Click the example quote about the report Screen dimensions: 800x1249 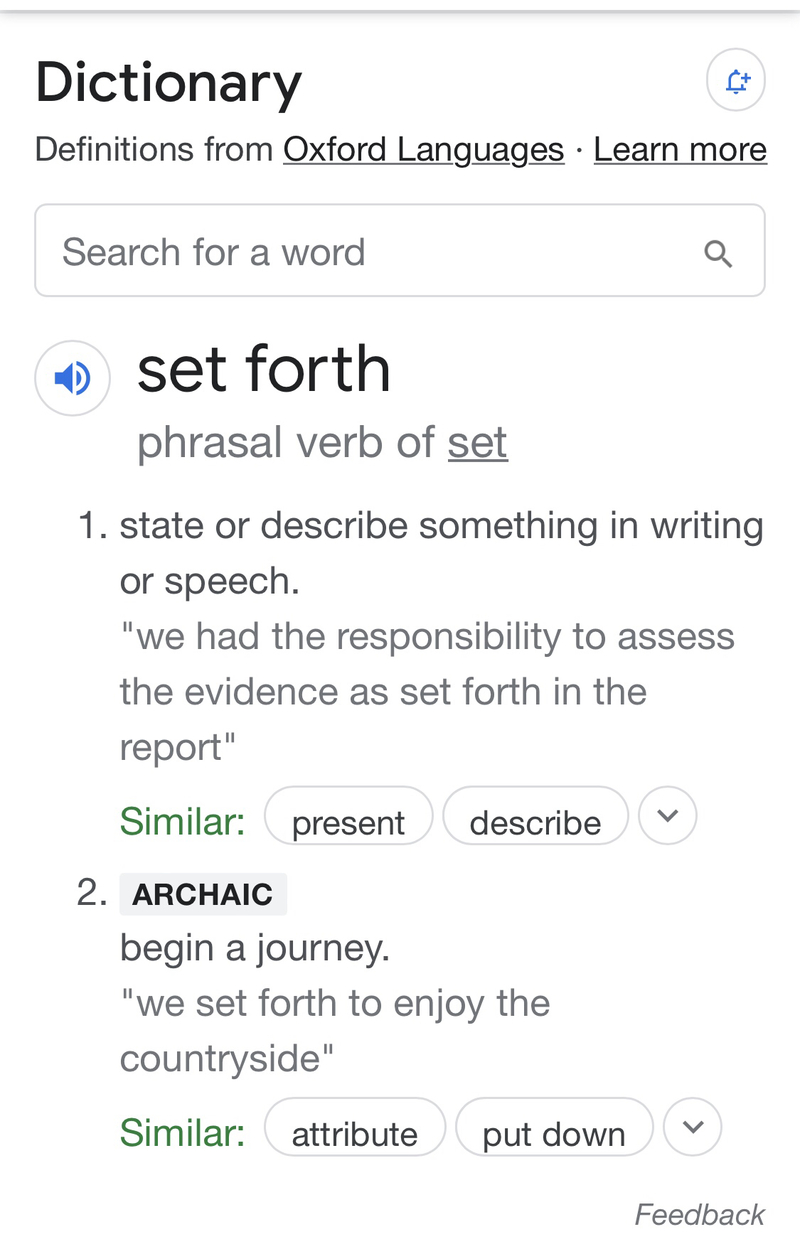click(427, 691)
